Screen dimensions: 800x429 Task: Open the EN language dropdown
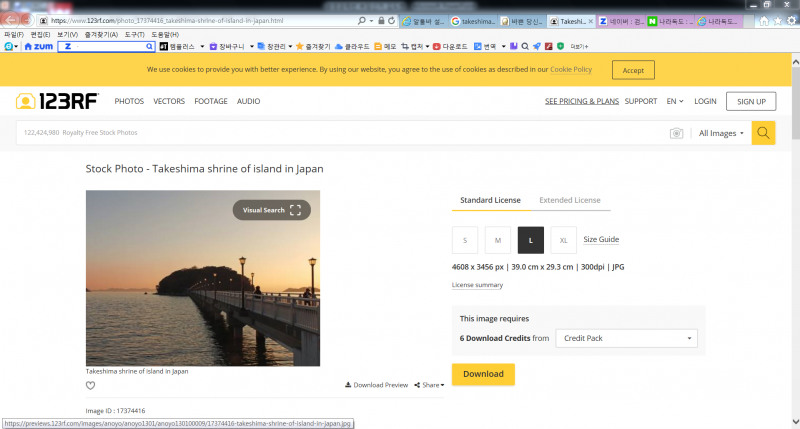coord(675,101)
